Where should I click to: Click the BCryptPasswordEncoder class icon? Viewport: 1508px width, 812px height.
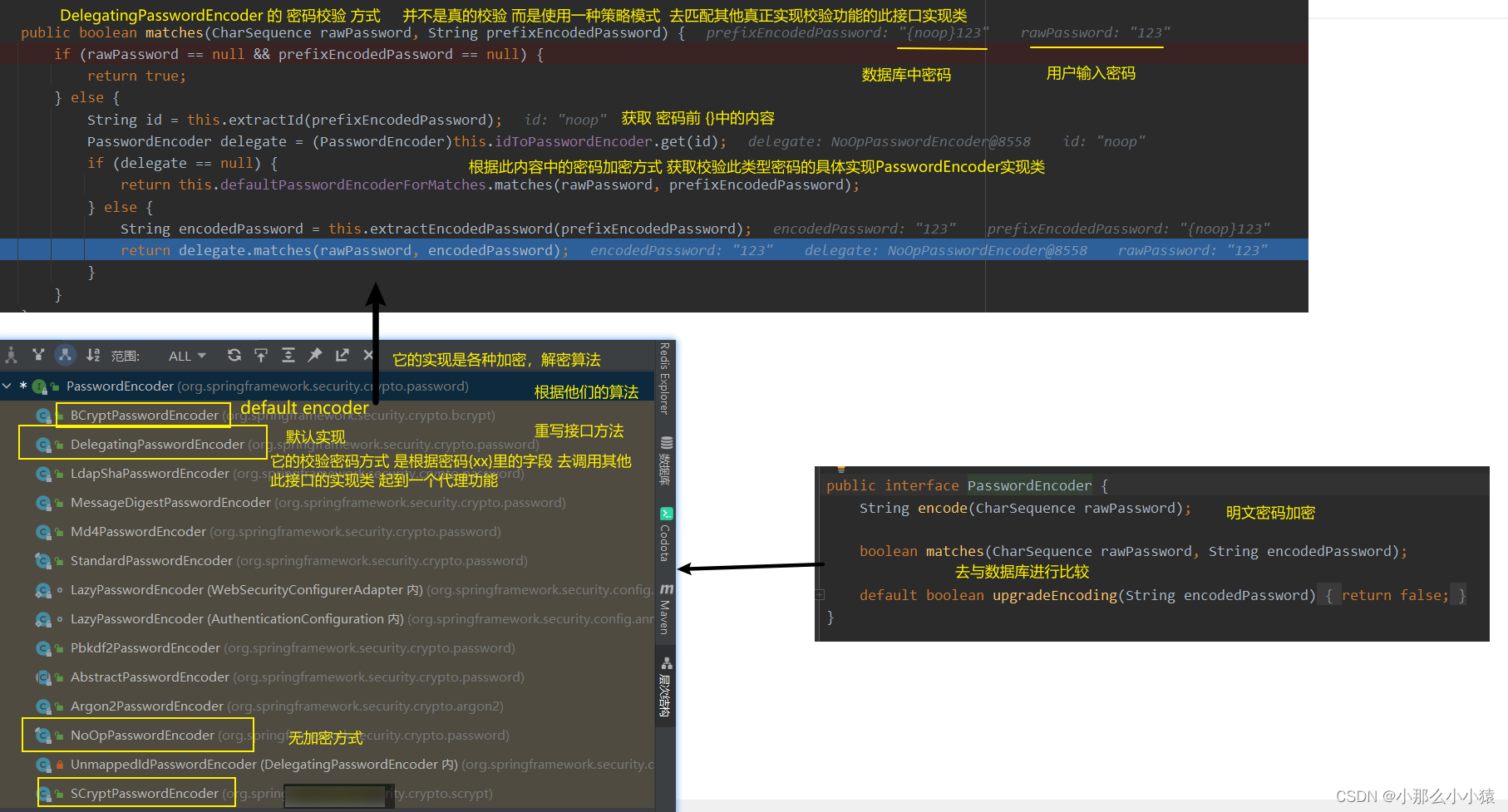click(x=43, y=416)
